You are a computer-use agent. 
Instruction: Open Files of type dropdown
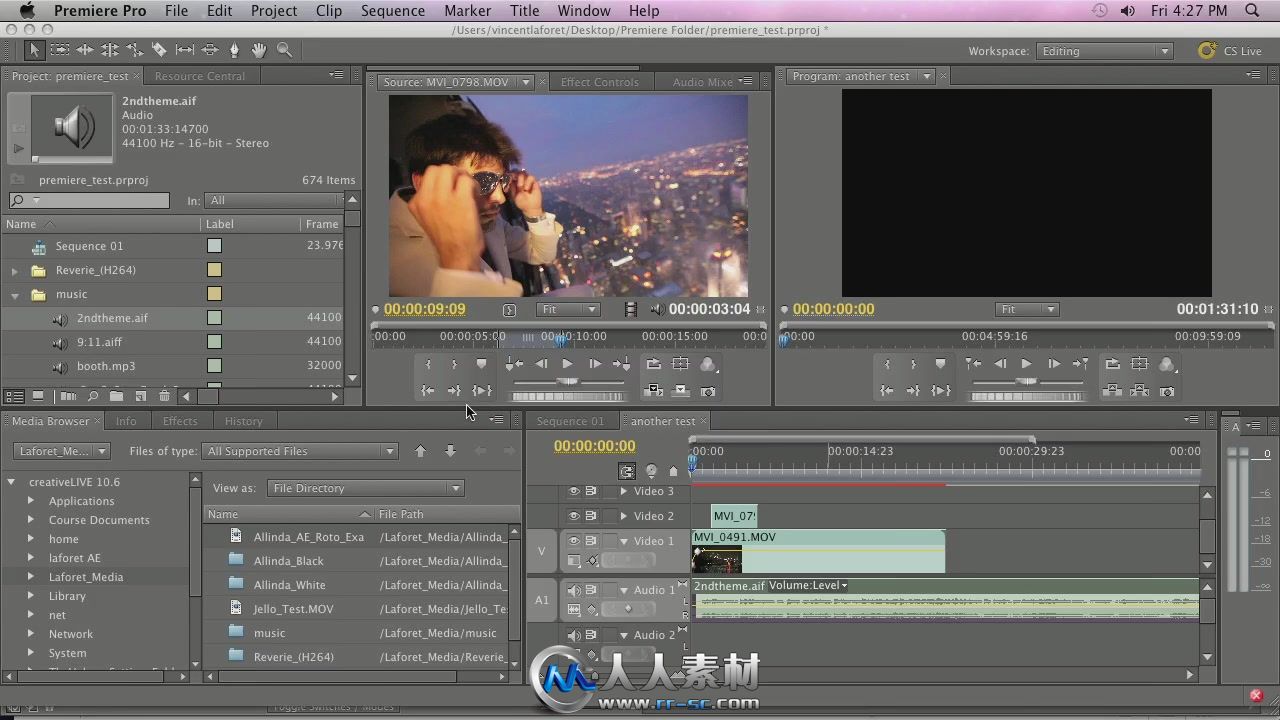[x=300, y=451]
